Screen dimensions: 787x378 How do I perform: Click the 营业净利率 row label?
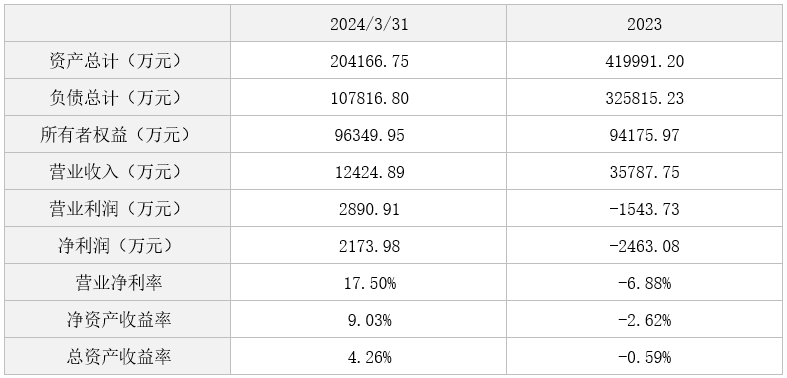[117, 282]
